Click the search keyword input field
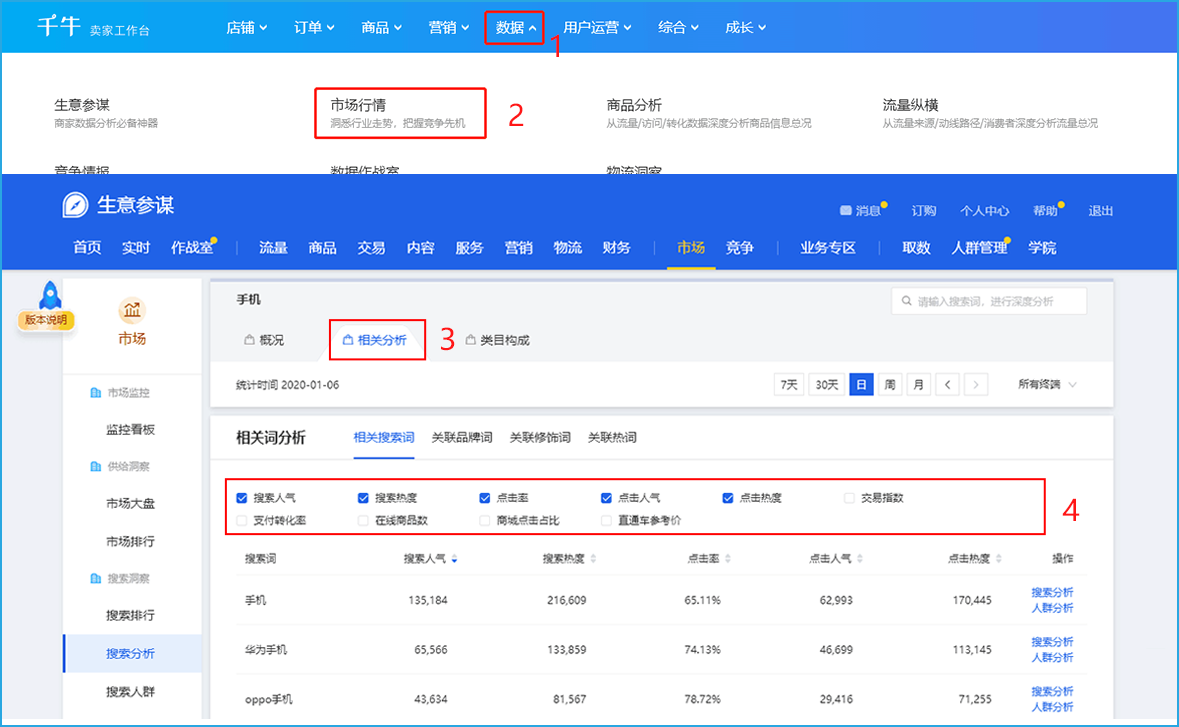 (x=995, y=301)
